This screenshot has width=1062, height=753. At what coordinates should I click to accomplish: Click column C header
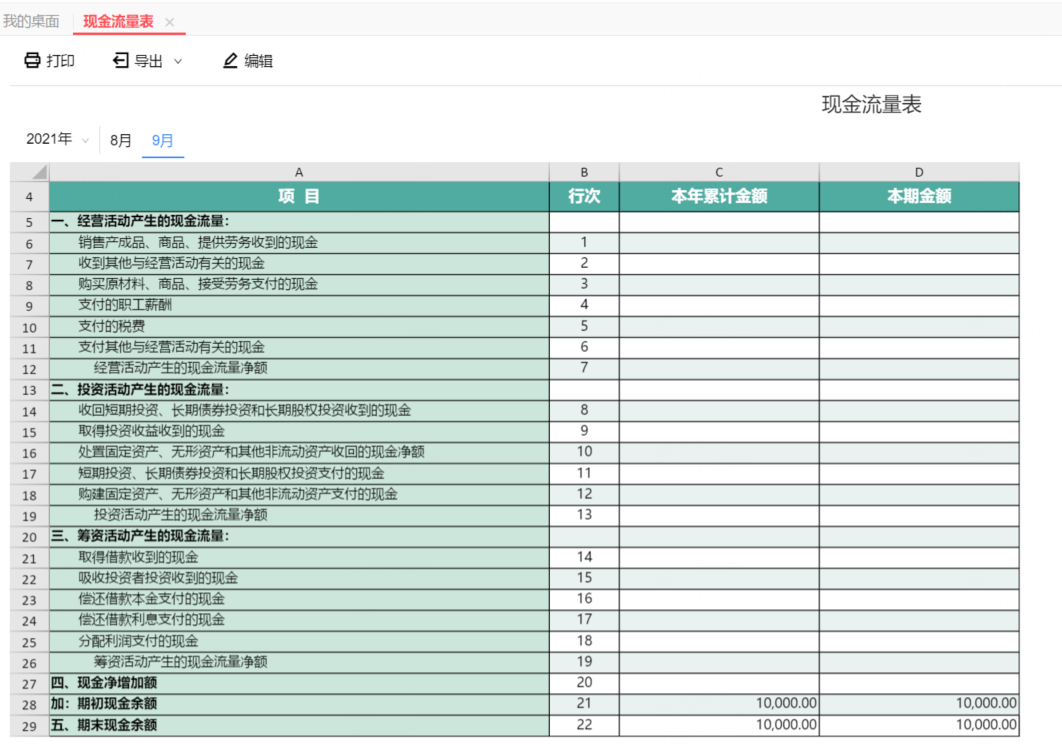click(x=718, y=172)
